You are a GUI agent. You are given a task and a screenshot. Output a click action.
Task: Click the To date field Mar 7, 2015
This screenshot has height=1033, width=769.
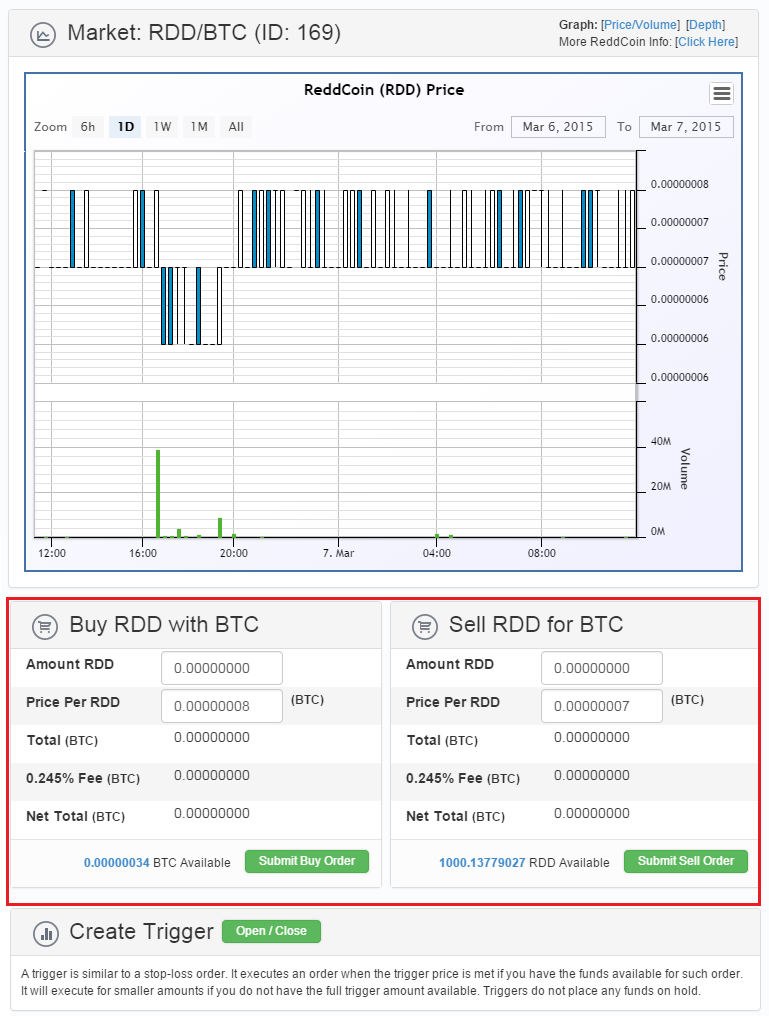pos(686,126)
